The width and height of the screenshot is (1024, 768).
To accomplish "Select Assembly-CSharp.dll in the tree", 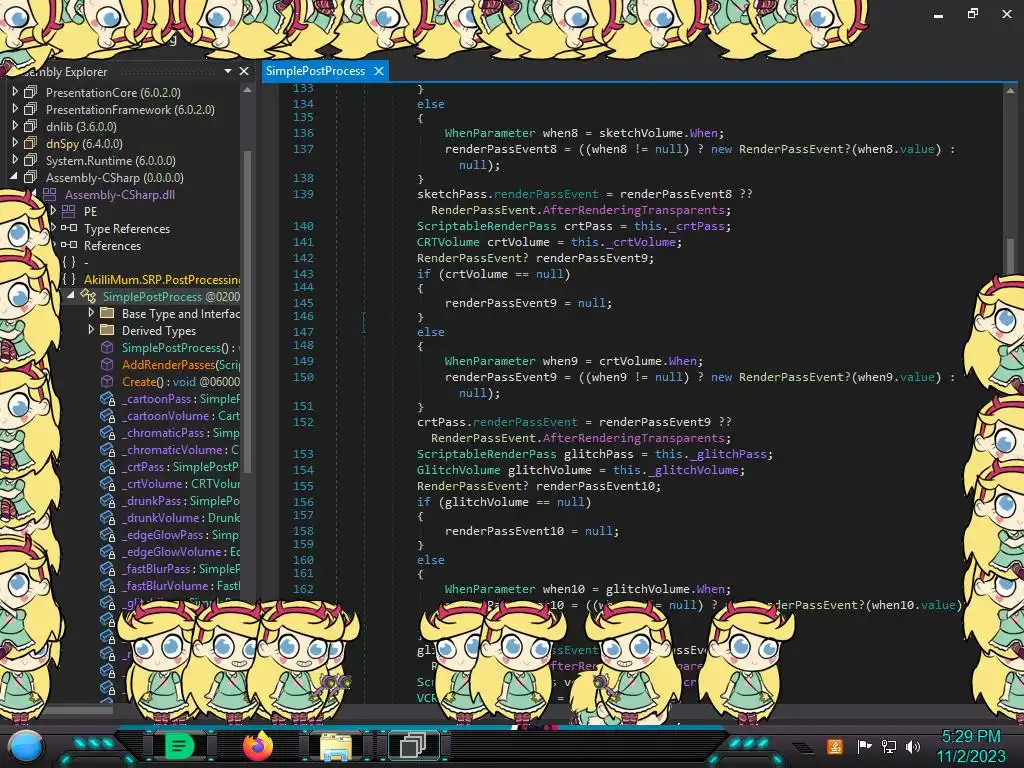I will coord(120,195).
